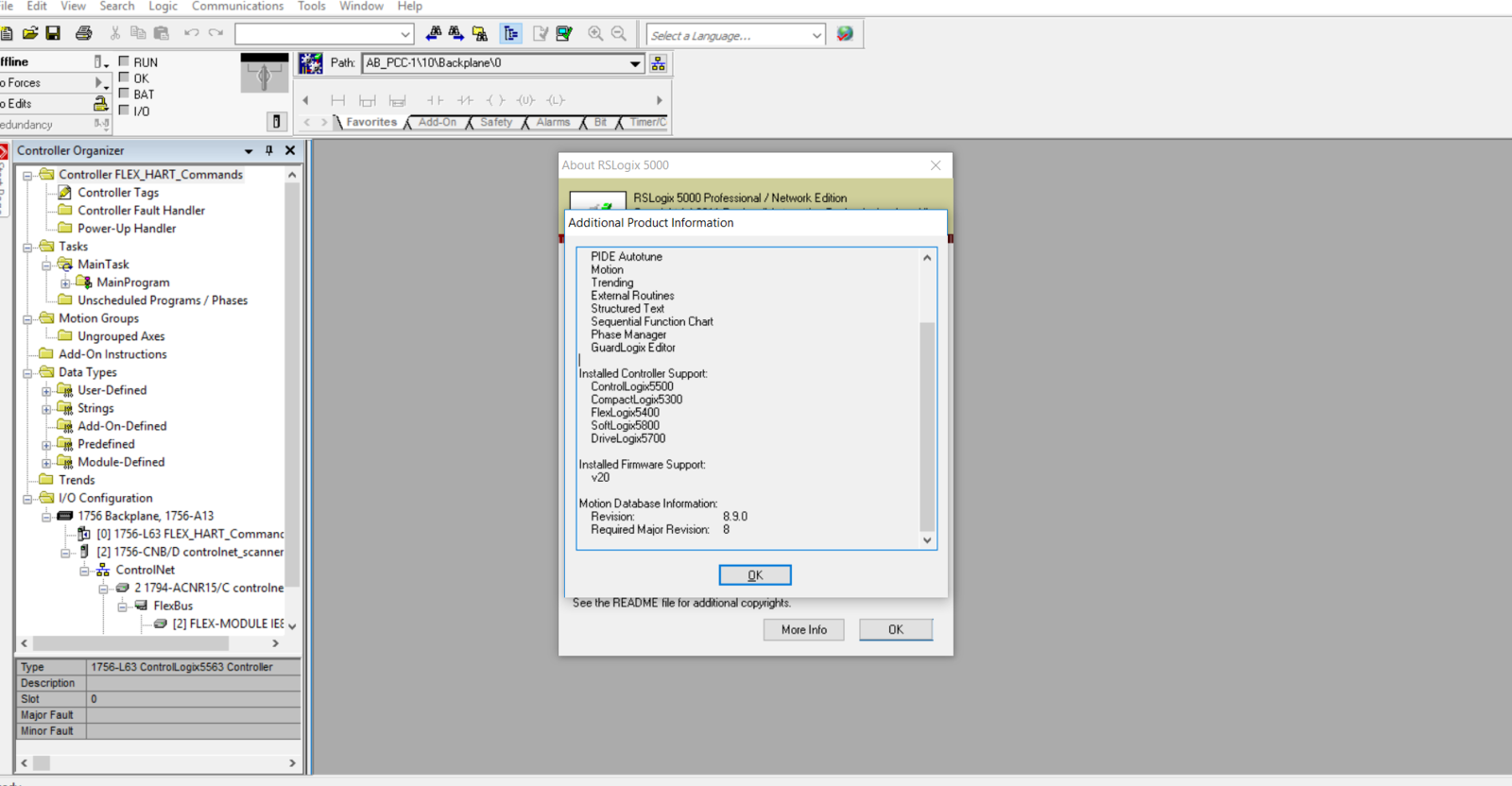Open the Communications menu

237,7
